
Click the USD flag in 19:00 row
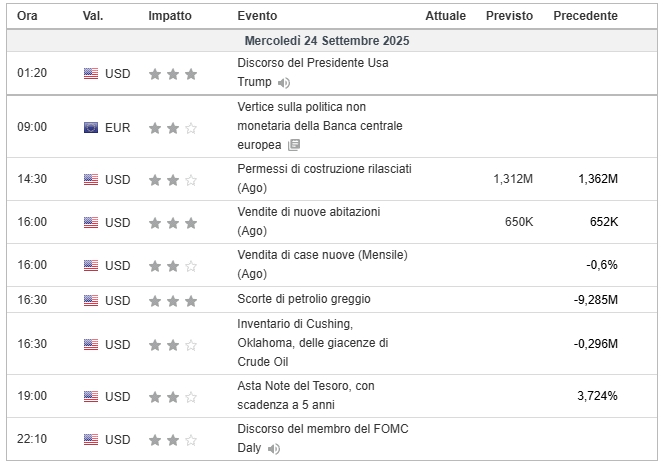pyautogui.click(x=91, y=396)
